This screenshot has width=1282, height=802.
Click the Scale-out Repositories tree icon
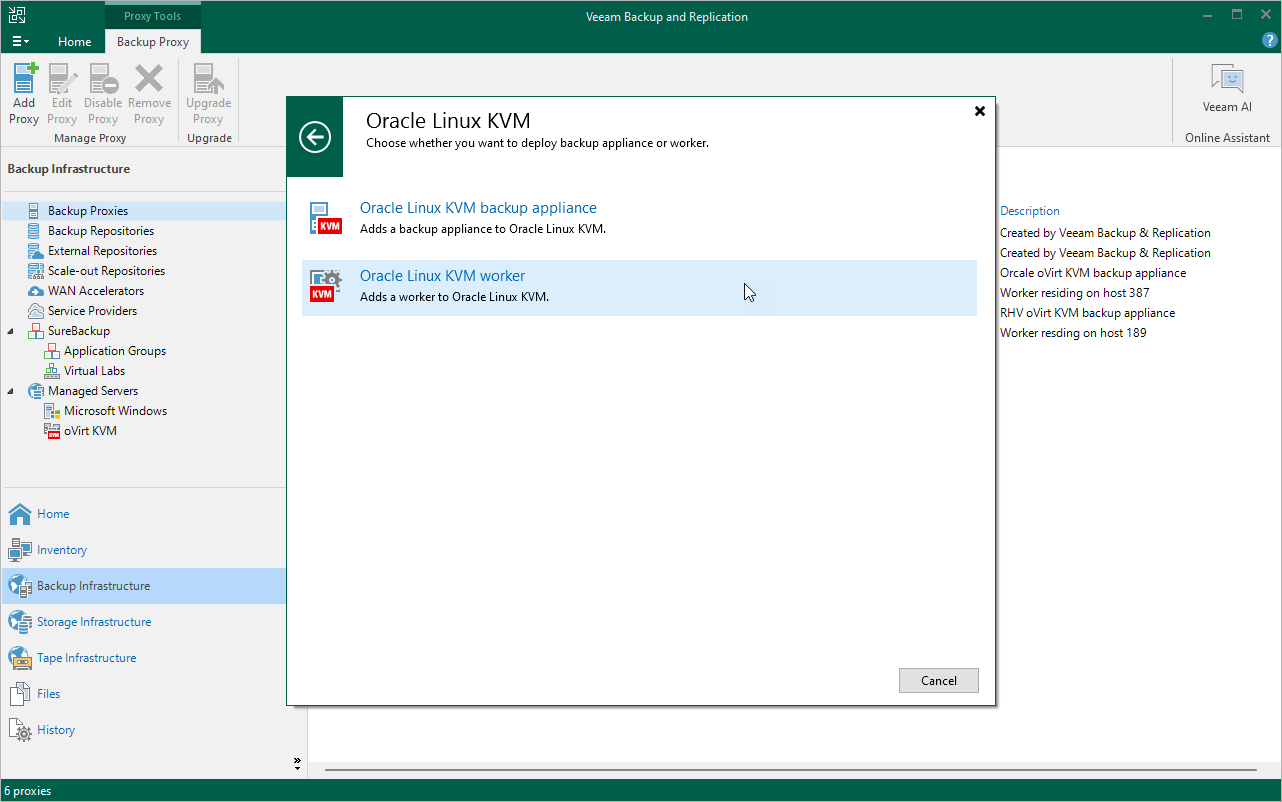pos(35,271)
